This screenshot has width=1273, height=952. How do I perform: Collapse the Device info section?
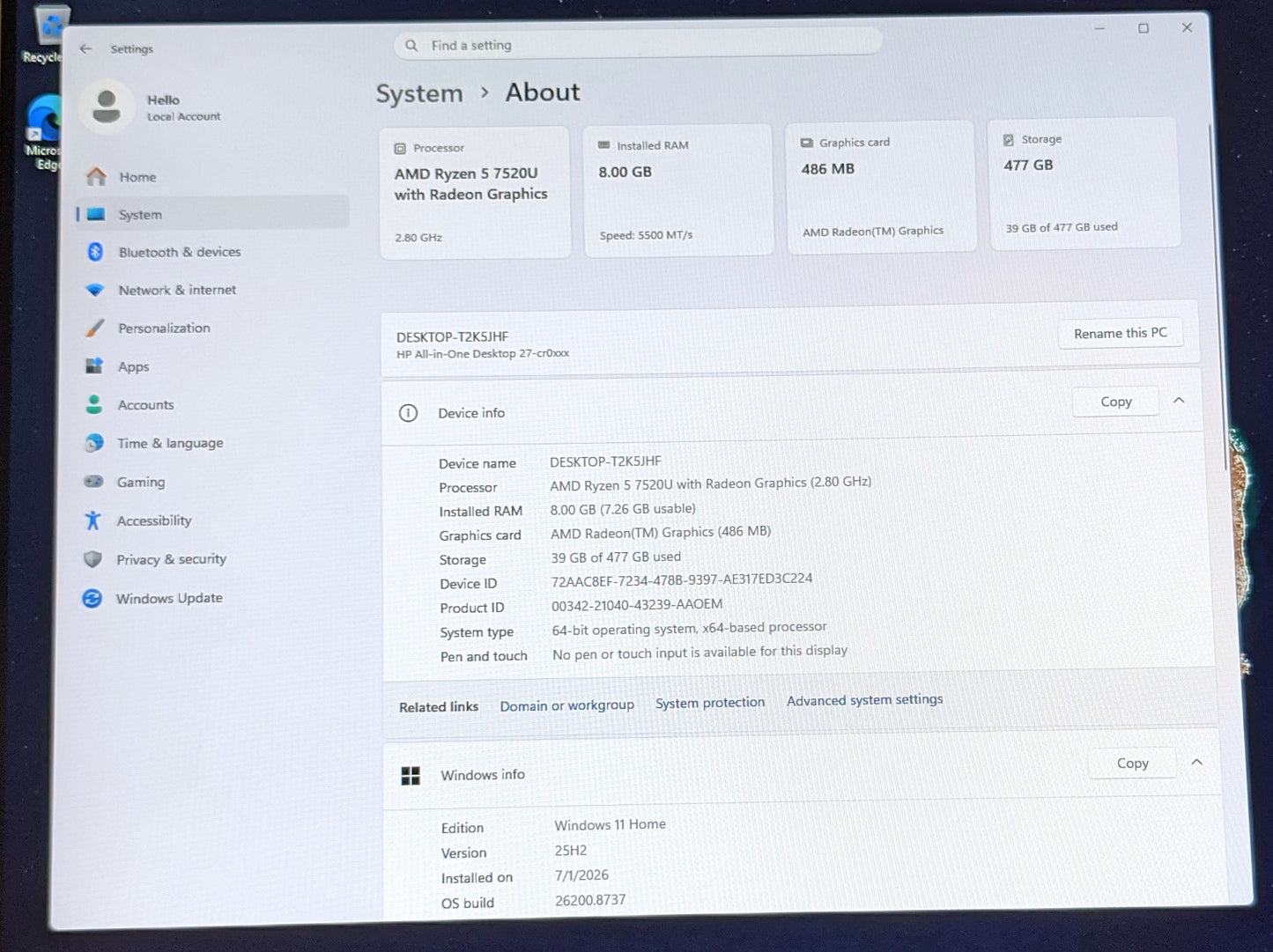point(1179,400)
